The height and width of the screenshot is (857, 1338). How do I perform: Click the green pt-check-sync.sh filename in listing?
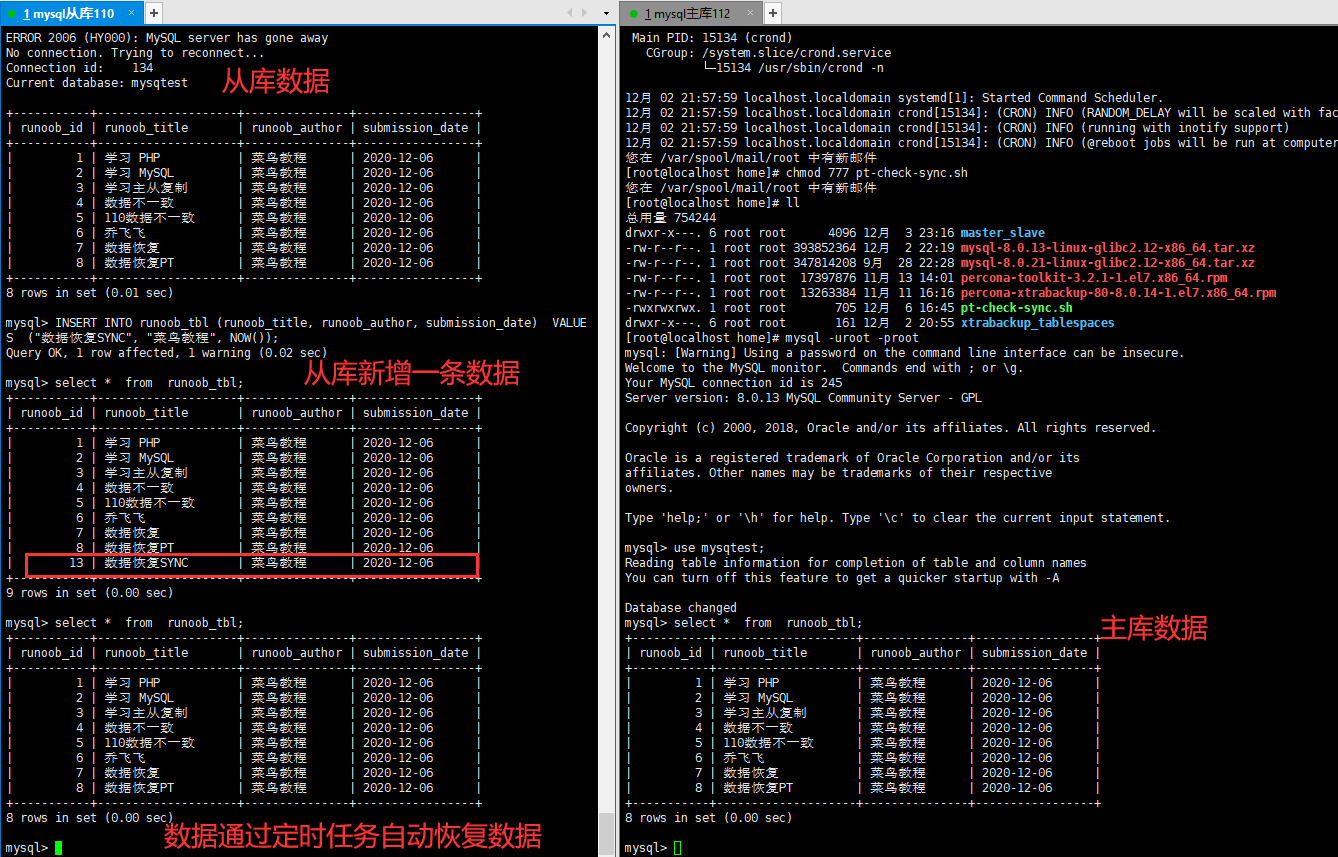coord(1016,308)
